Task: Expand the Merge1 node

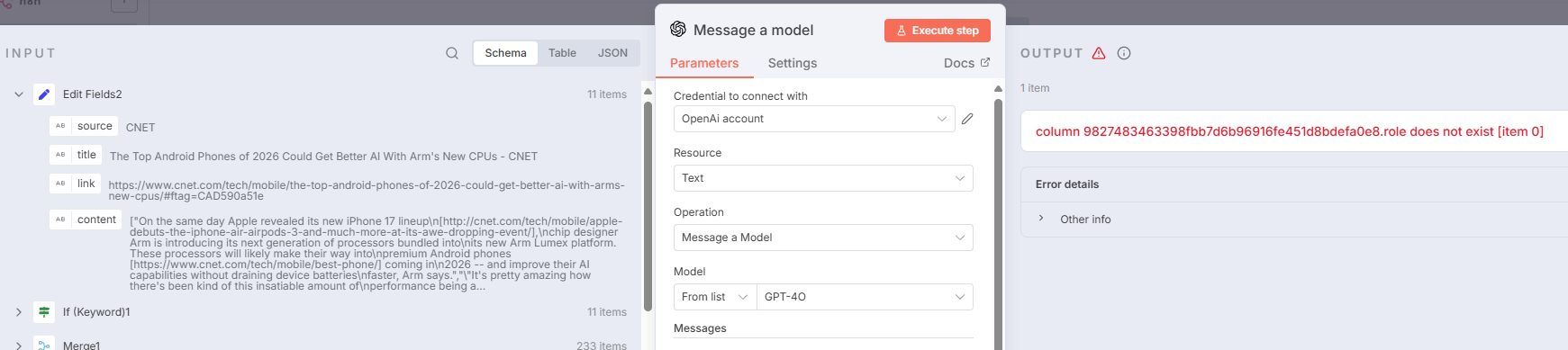Action: [x=19, y=345]
